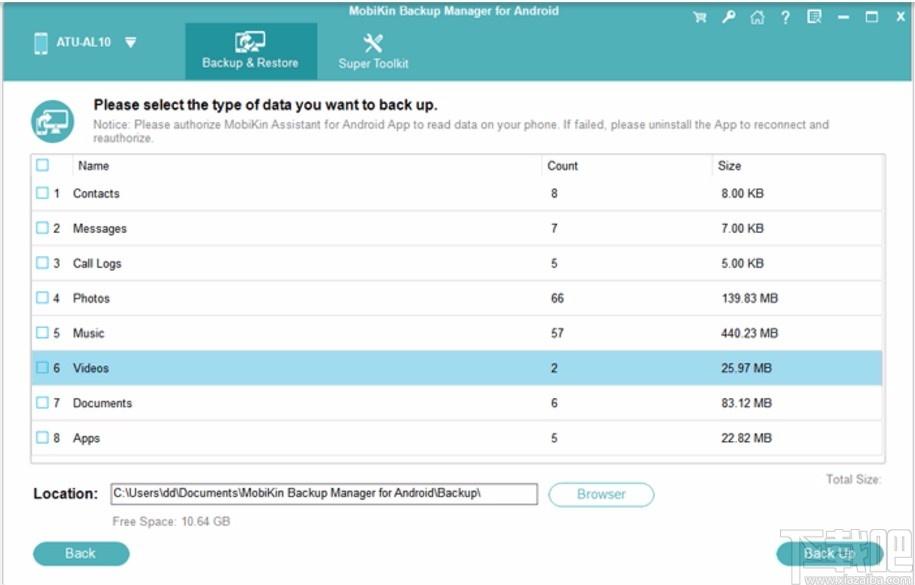Click the Total Size label

coord(853,480)
